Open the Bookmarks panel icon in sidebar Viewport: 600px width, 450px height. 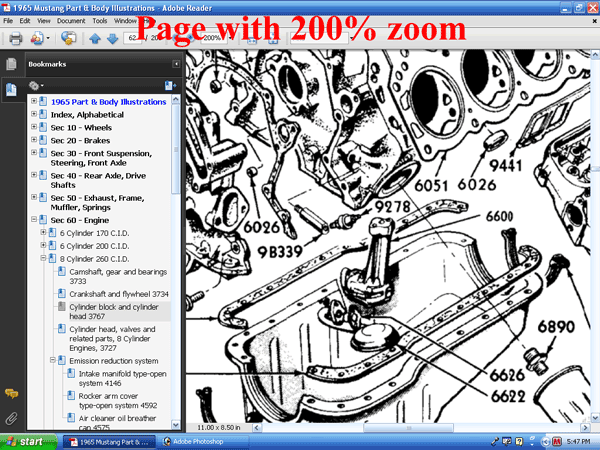point(11,90)
